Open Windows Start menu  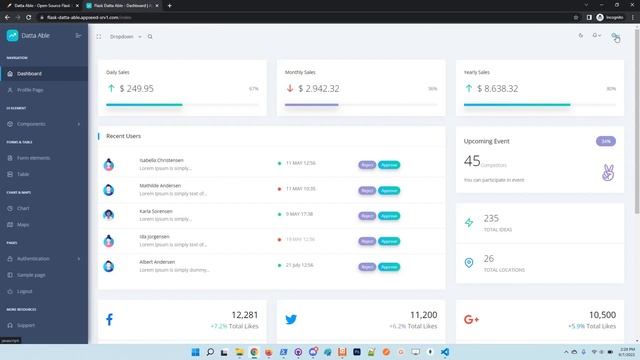196,352
